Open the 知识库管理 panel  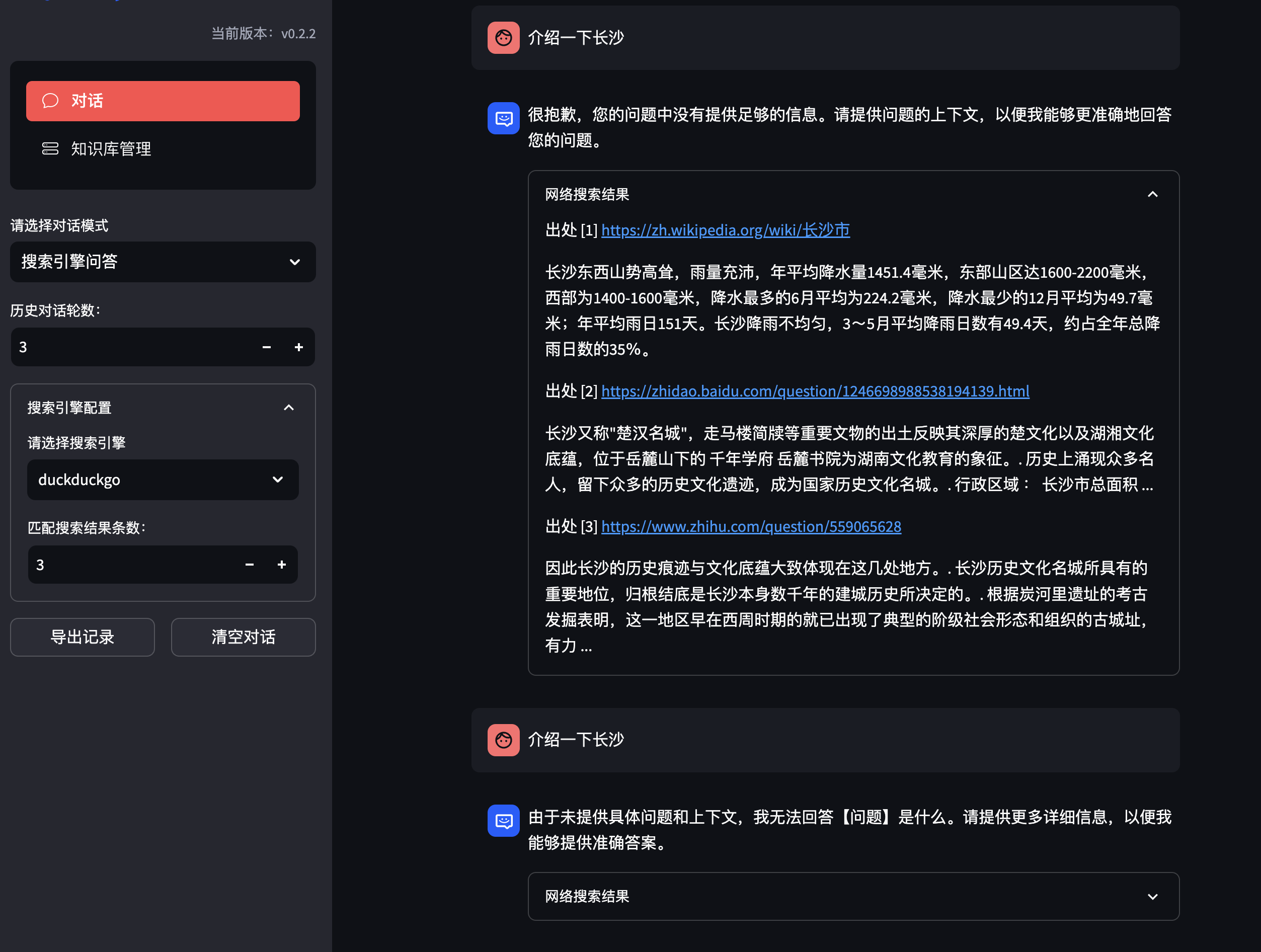[x=111, y=149]
